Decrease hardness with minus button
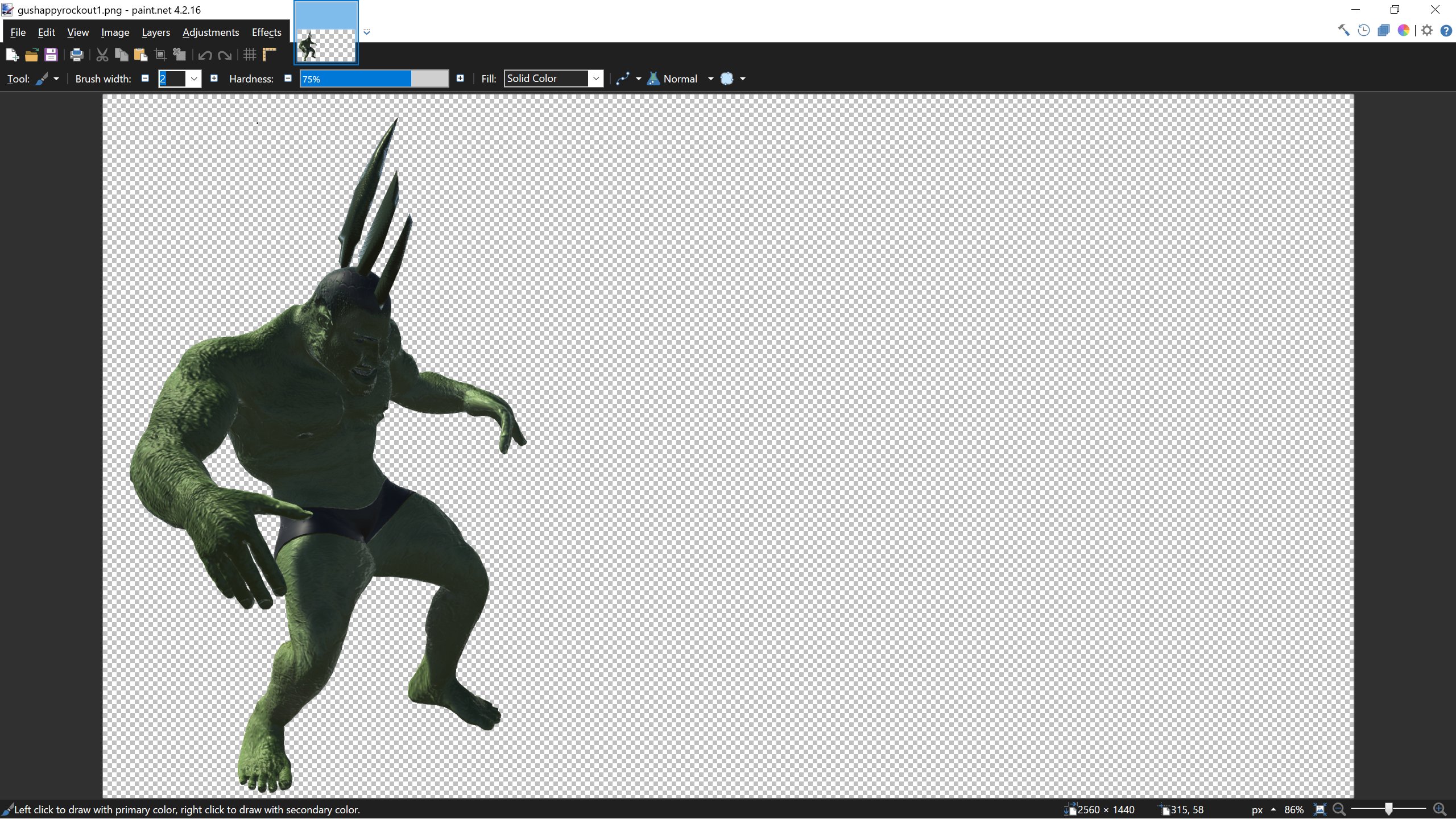 pos(288,78)
